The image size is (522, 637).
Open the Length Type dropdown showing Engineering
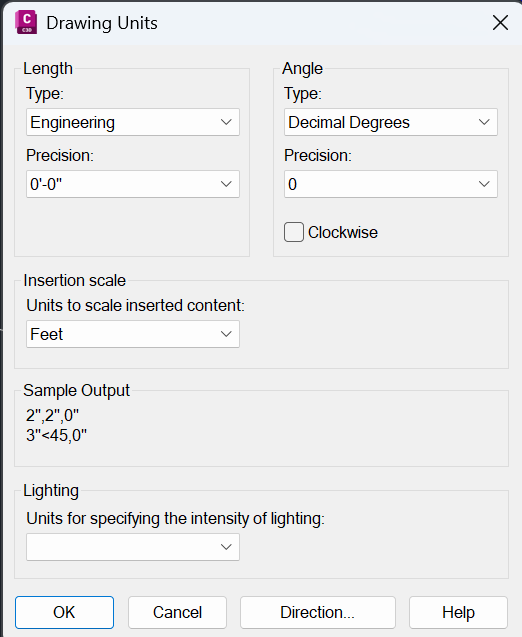[133, 122]
